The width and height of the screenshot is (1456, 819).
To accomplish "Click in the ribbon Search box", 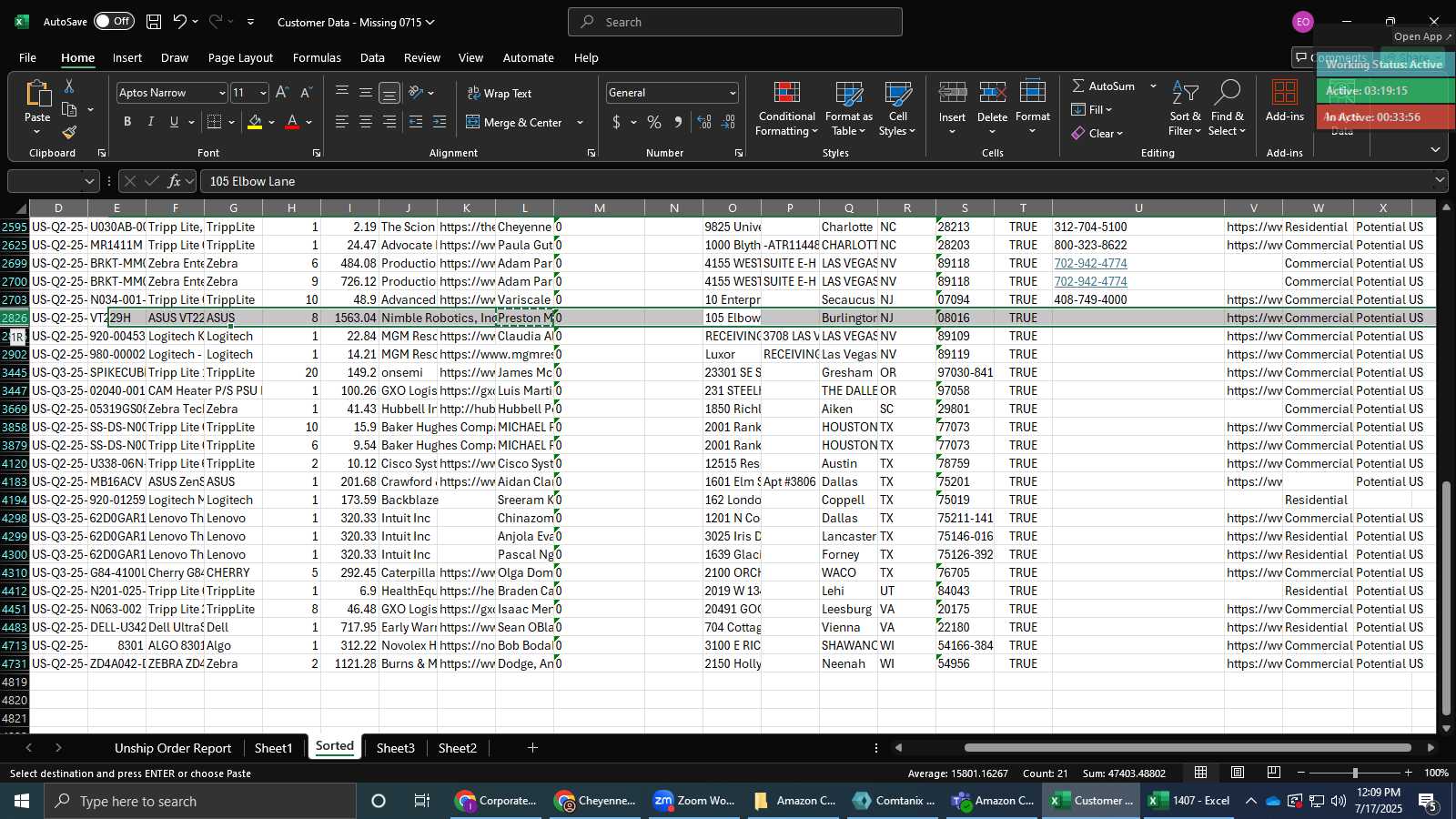I will pos(735,22).
